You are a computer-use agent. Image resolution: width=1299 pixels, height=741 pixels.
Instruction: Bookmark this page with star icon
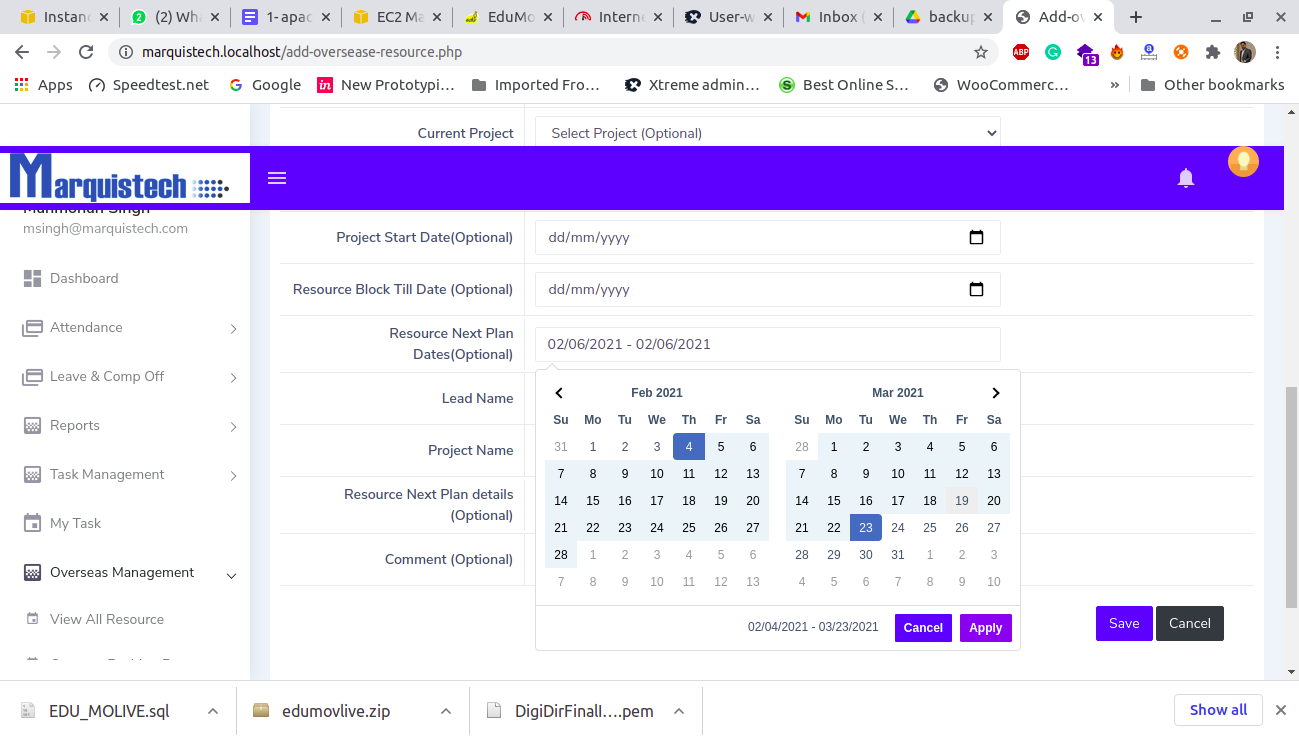pos(981,52)
